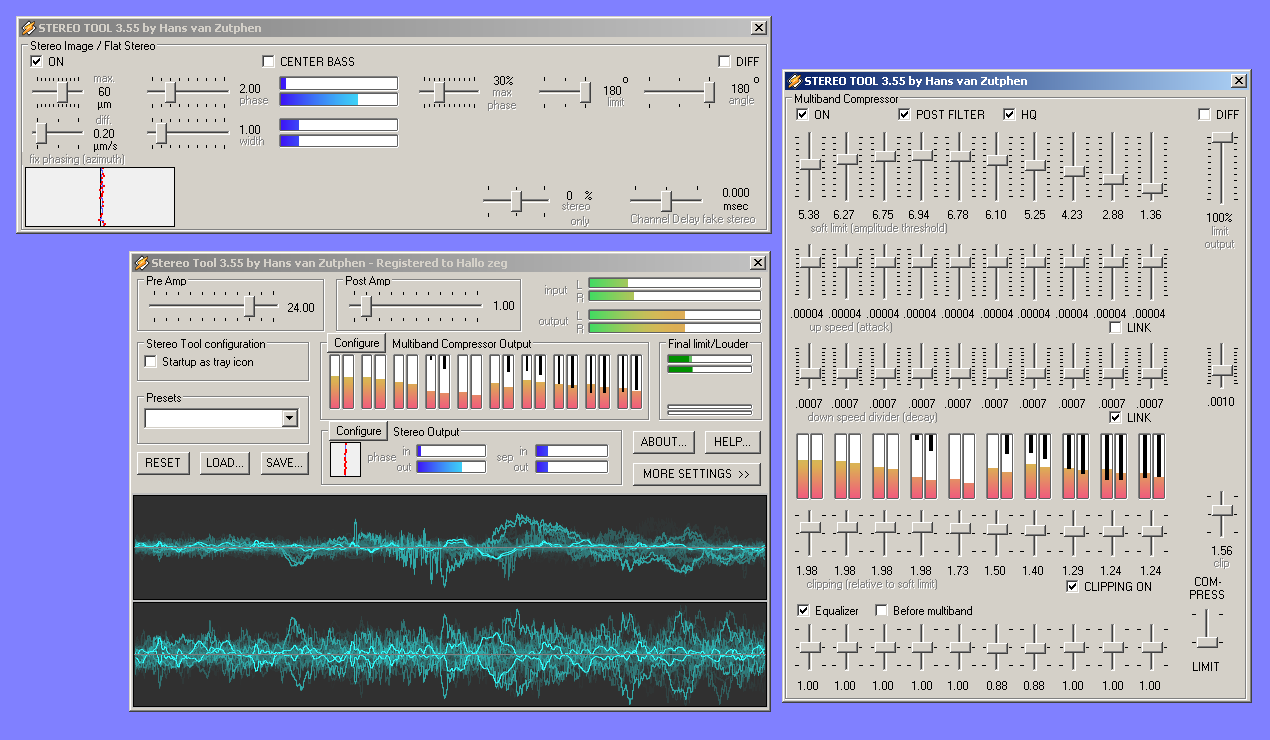Open Configure for Stereo Output
Image resolution: width=1270 pixels, height=740 pixels.
pyautogui.click(x=359, y=431)
